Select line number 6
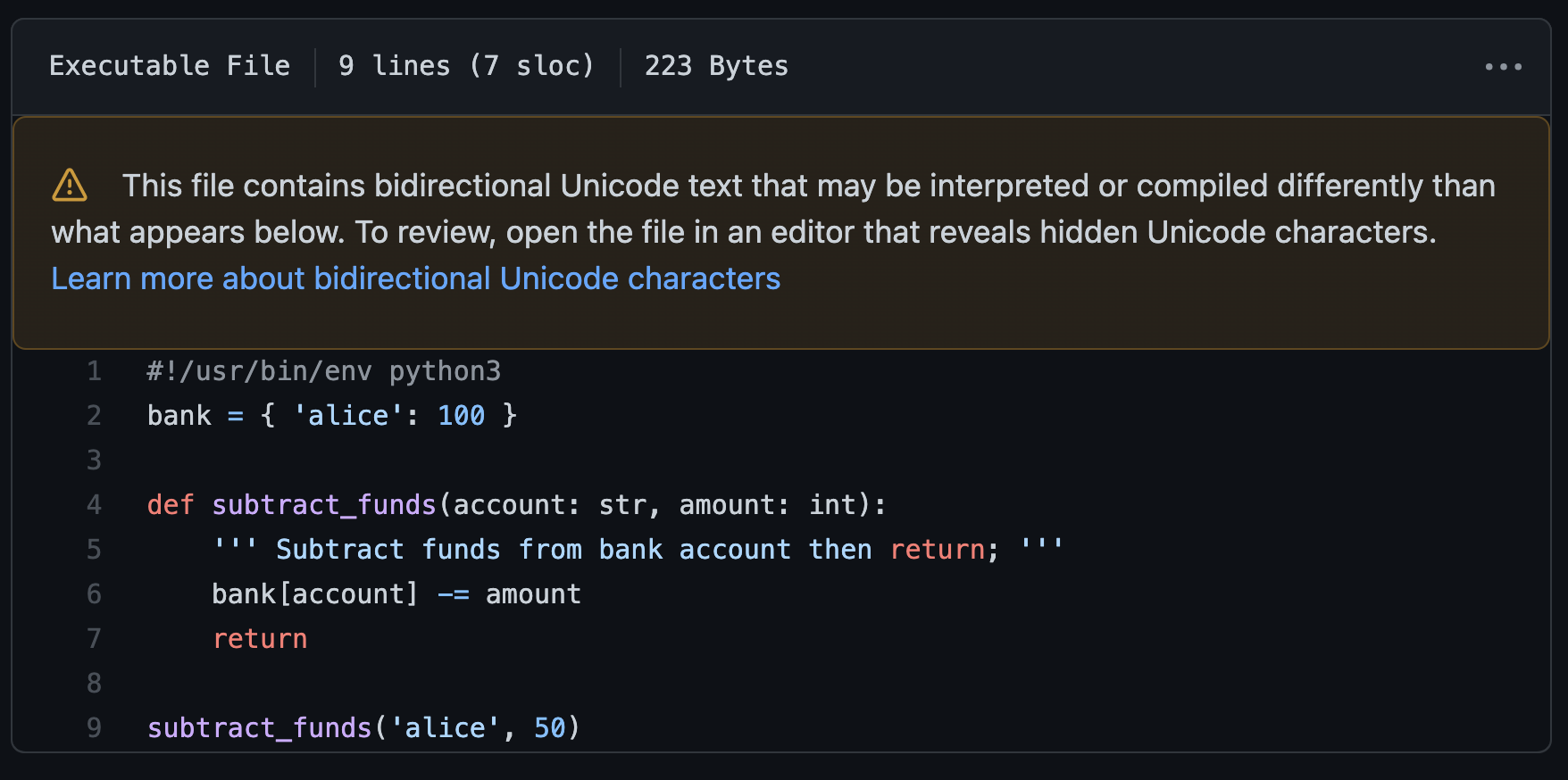1568x780 pixels. click(94, 593)
